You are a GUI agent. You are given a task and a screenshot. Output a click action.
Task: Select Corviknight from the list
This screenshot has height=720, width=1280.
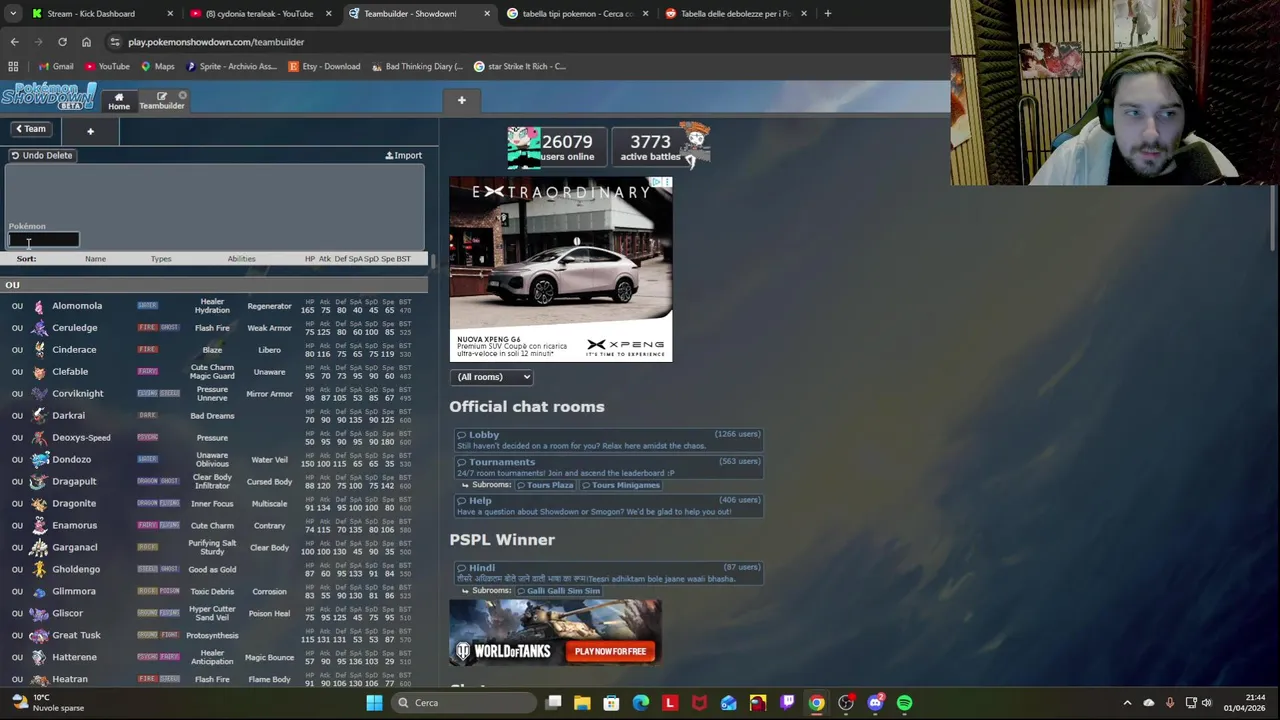click(x=214, y=394)
